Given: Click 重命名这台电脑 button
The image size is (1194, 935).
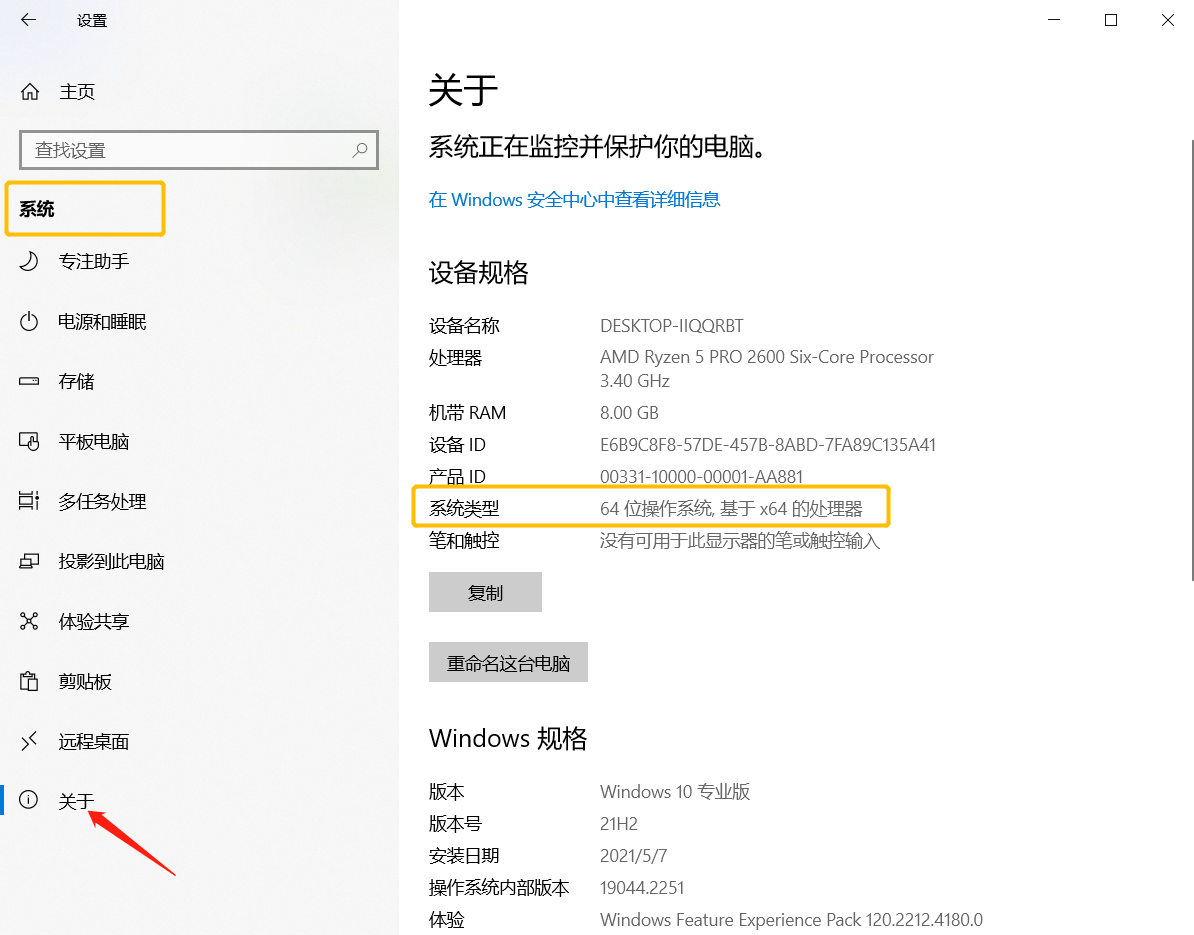Looking at the screenshot, I should [x=508, y=662].
